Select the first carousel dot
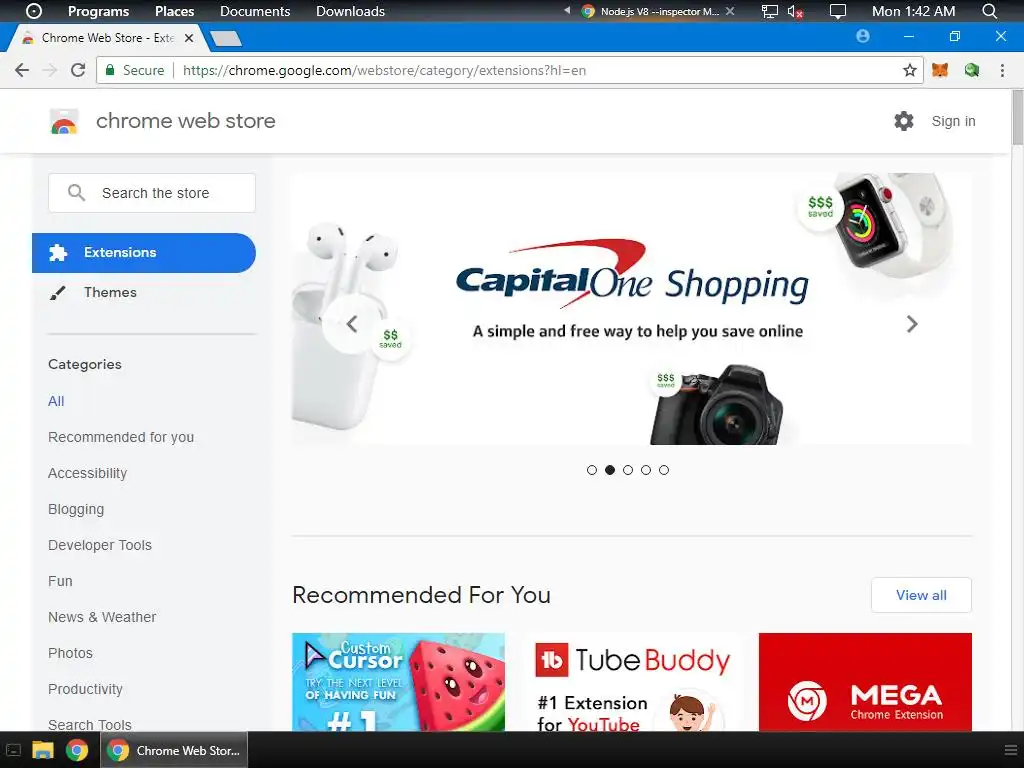This screenshot has width=1024, height=768. (x=592, y=470)
